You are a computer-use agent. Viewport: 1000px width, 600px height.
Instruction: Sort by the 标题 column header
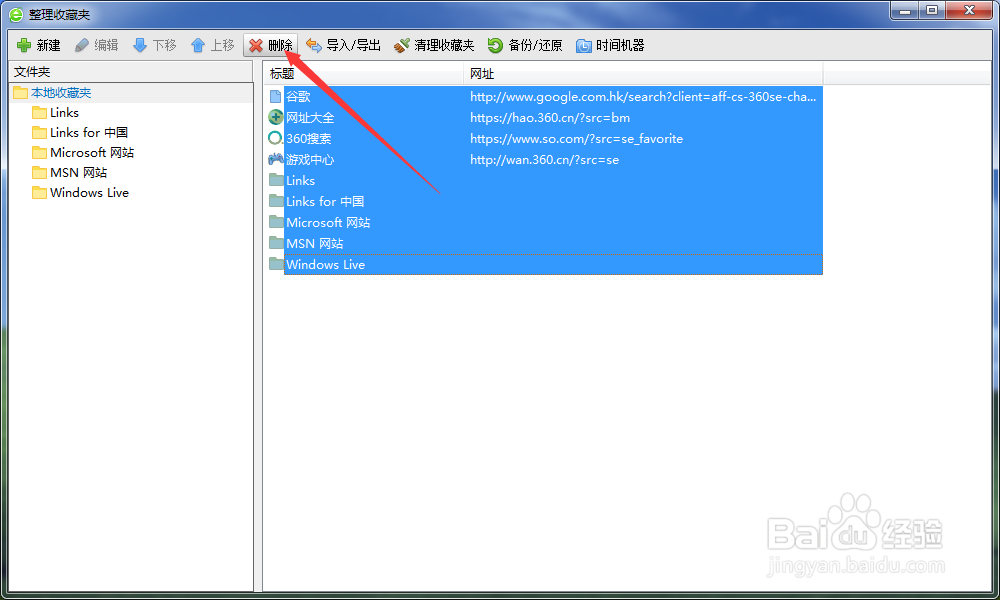[x=282, y=74]
